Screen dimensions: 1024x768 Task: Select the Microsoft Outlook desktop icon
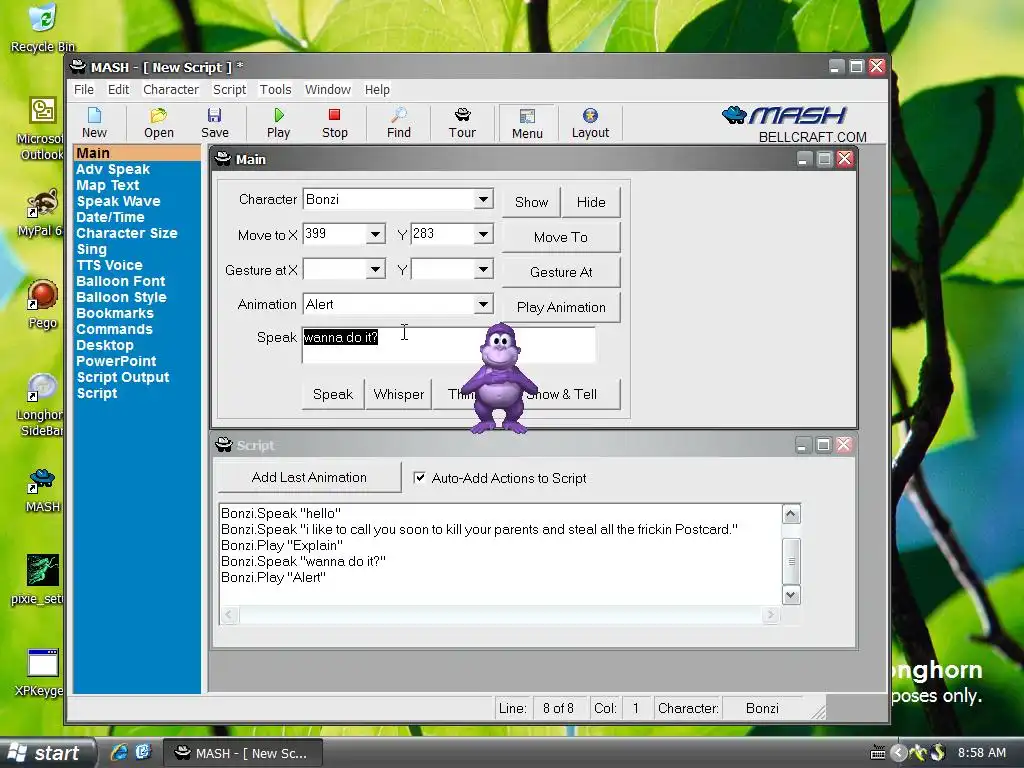point(42,129)
